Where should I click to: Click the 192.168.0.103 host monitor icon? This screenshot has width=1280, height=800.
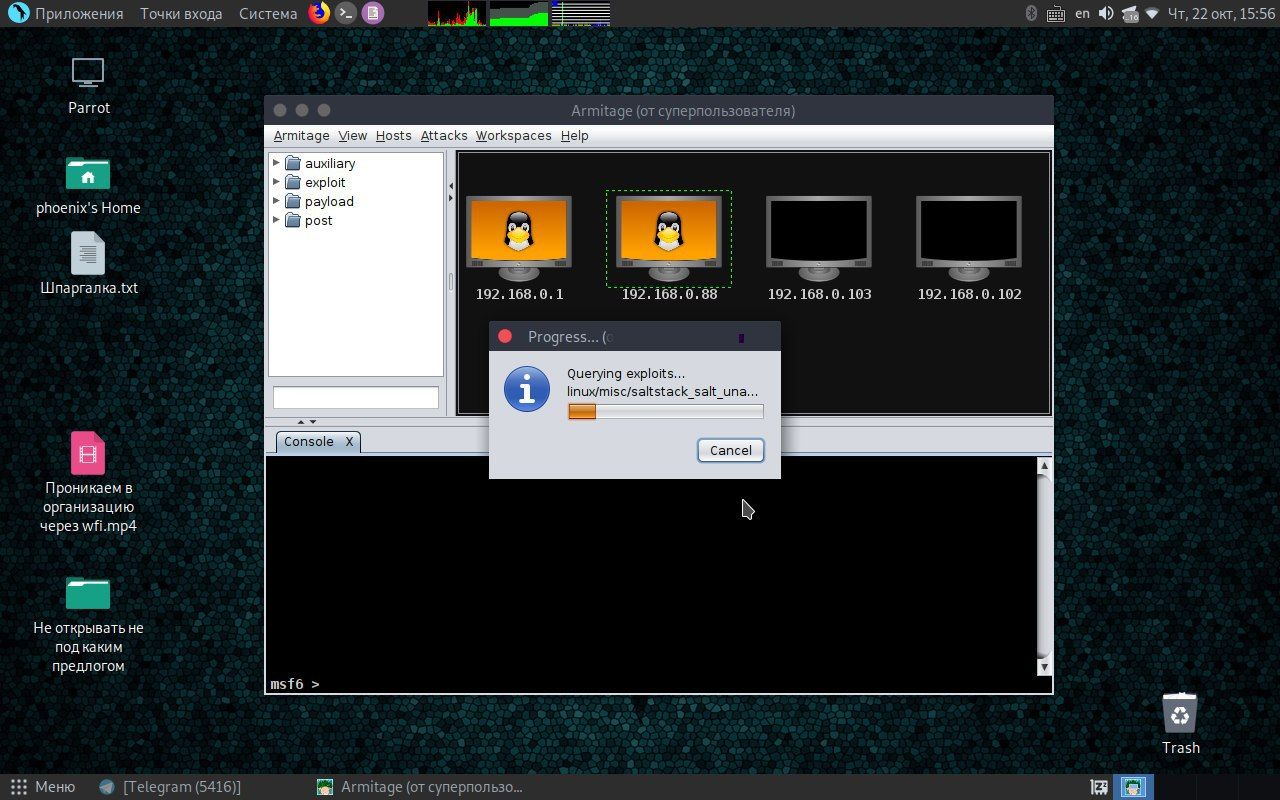pos(818,238)
